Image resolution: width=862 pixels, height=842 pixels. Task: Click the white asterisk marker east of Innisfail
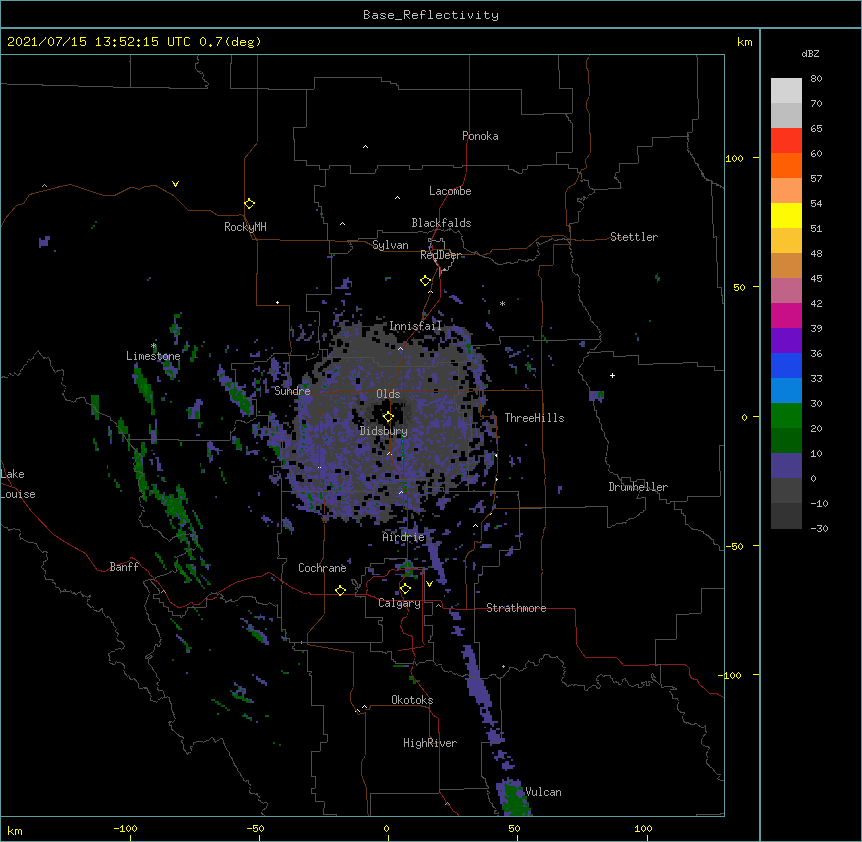tap(502, 303)
